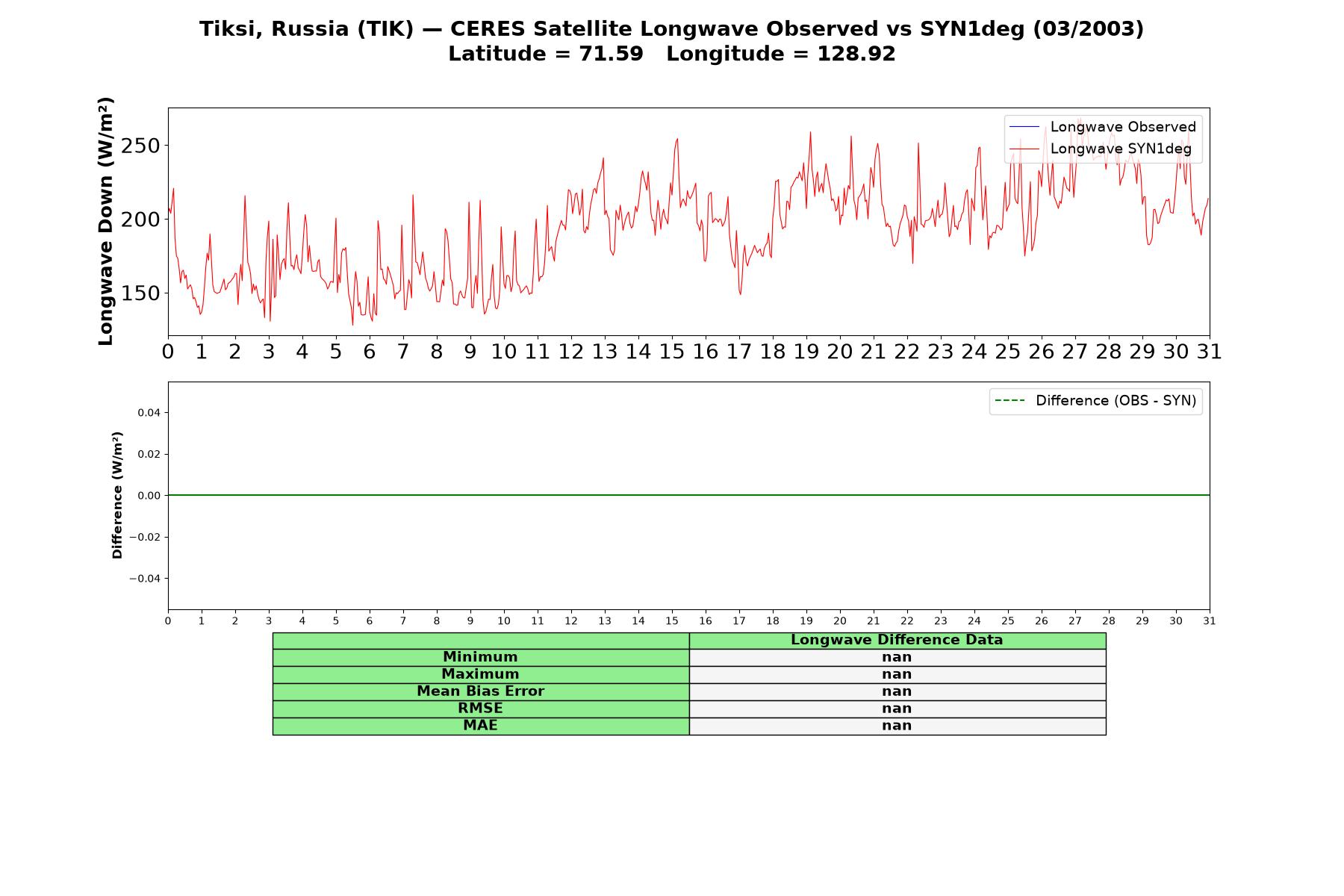The image size is (1344, 896).
Task: Select the Minimum row label in table
Action: point(480,657)
